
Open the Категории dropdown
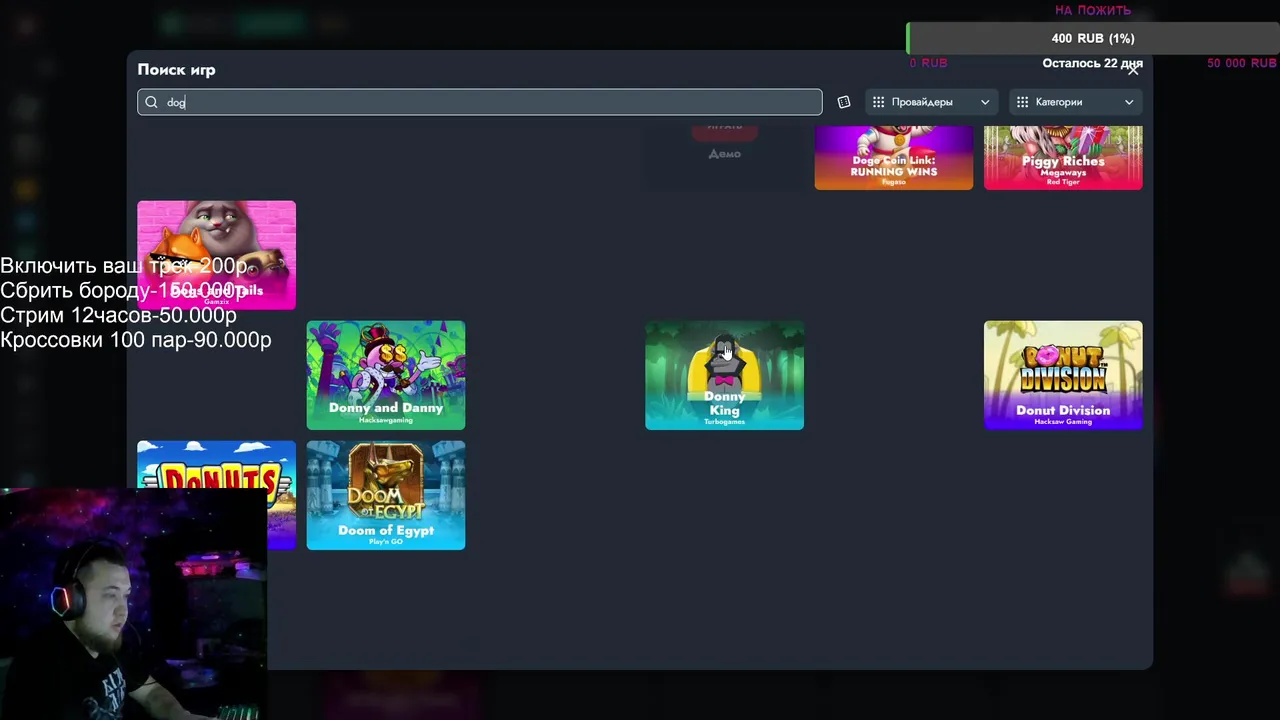(1076, 102)
